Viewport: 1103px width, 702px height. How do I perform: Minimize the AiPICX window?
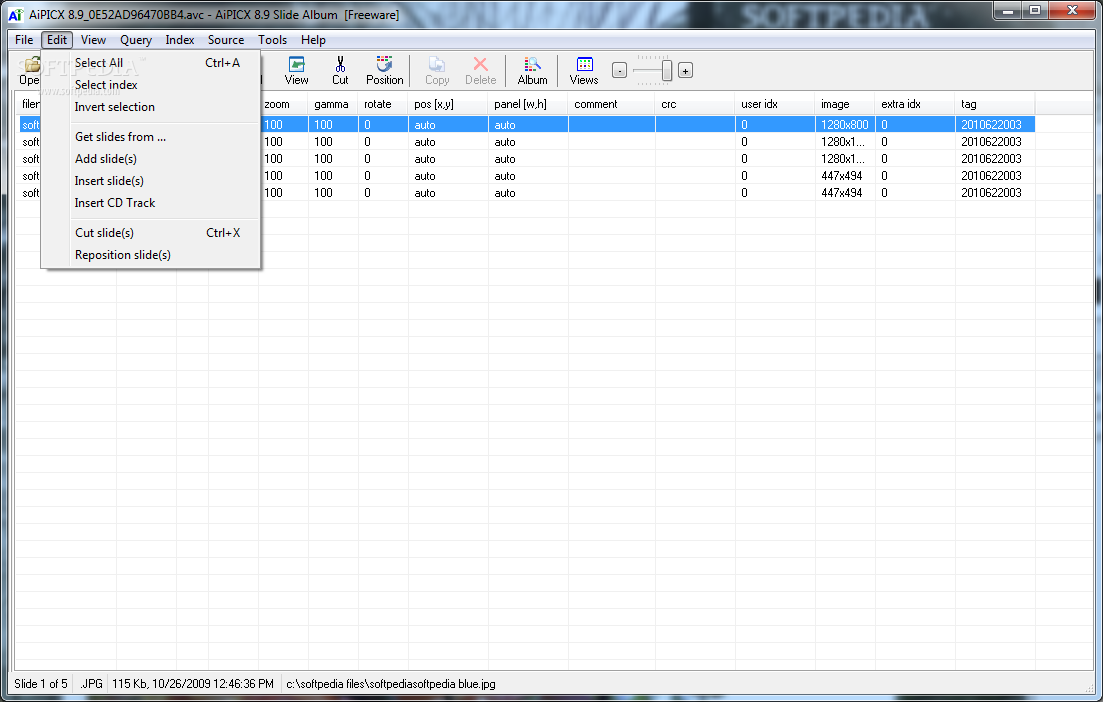tap(1008, 11)
